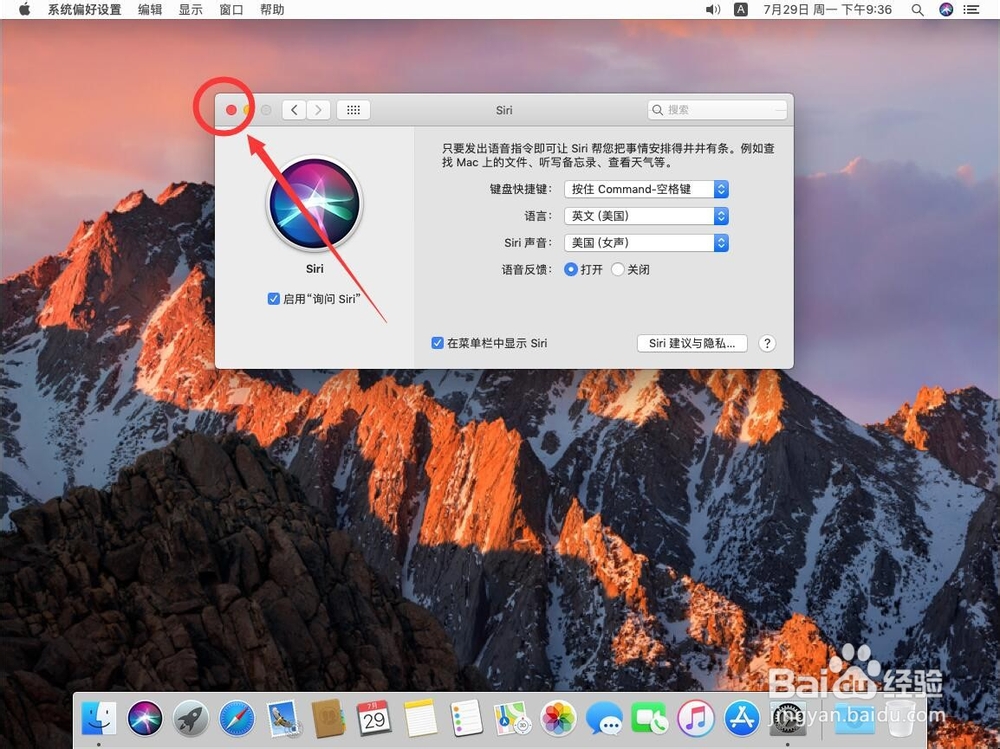Open 语言 dropdown showing 英文 (美国)

pyautogui.click(x=646, y=216)
